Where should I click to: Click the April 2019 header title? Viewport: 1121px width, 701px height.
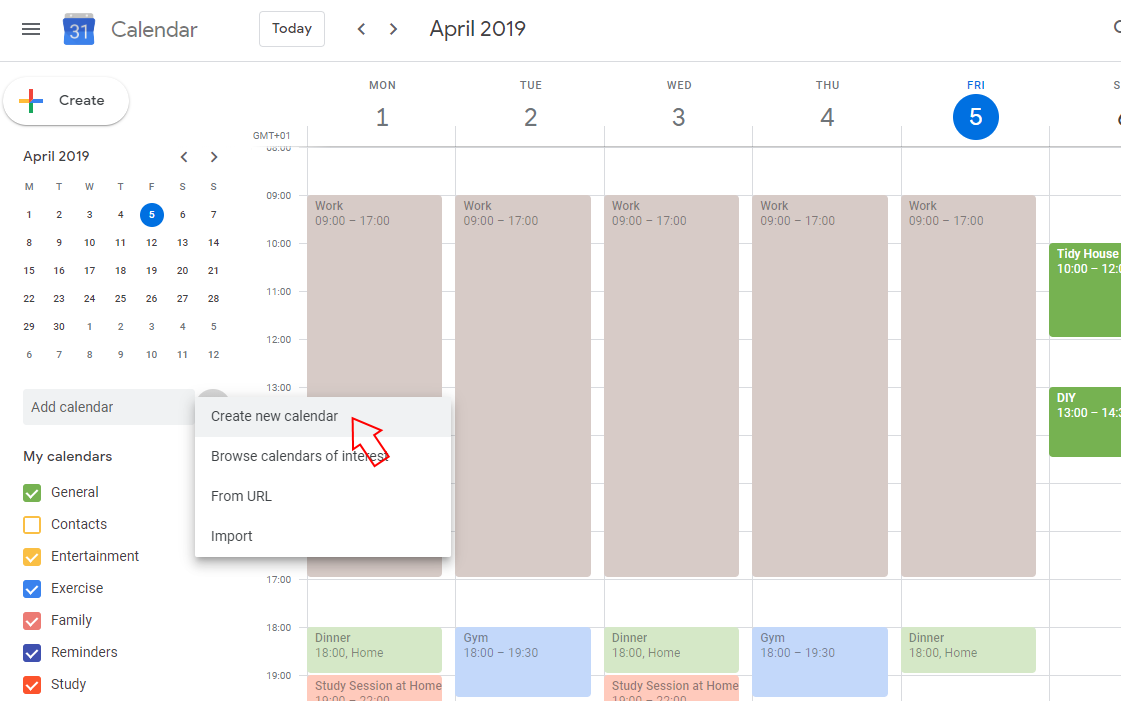(478, 29)
